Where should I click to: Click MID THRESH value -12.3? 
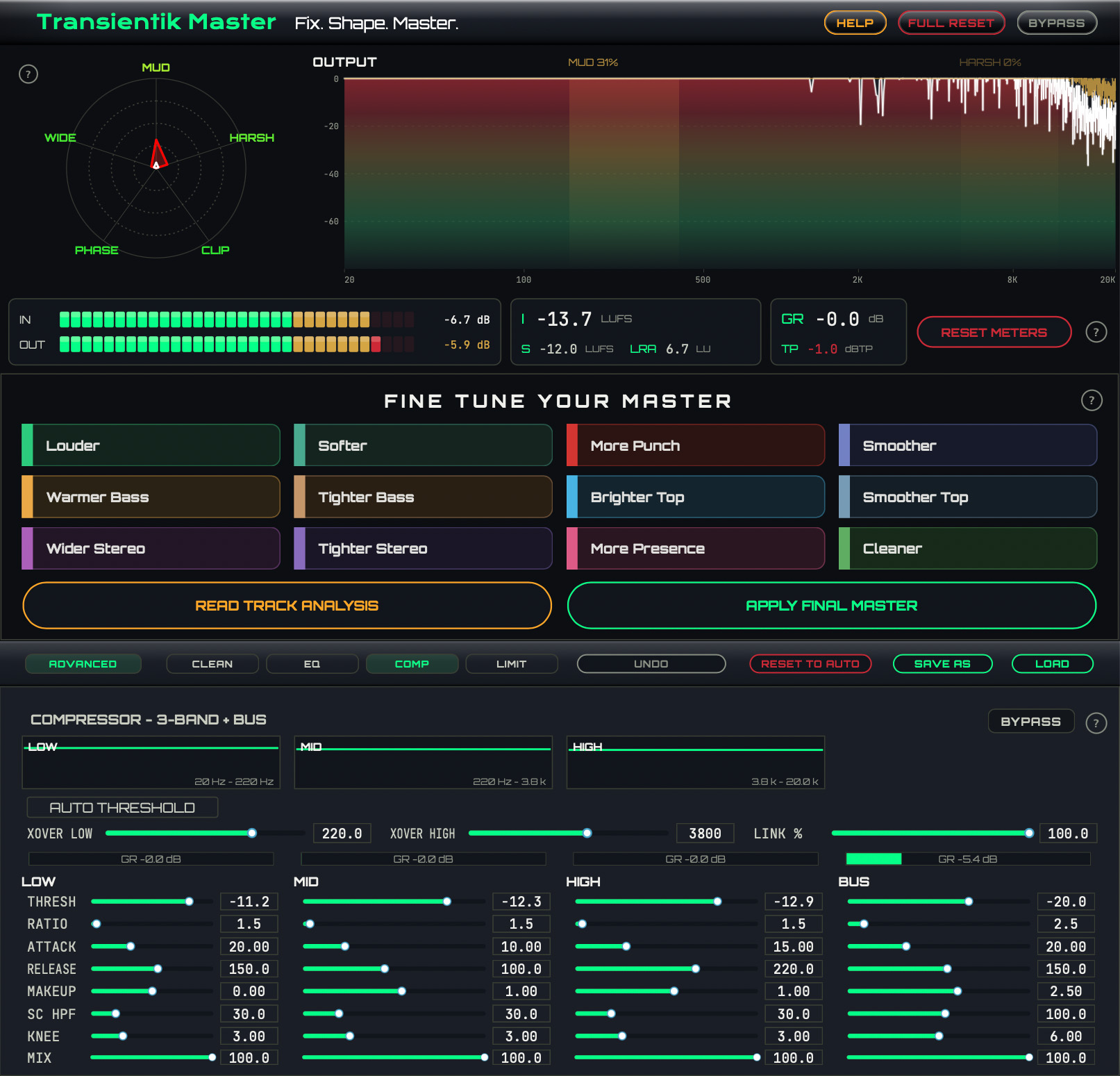[521, 902]
